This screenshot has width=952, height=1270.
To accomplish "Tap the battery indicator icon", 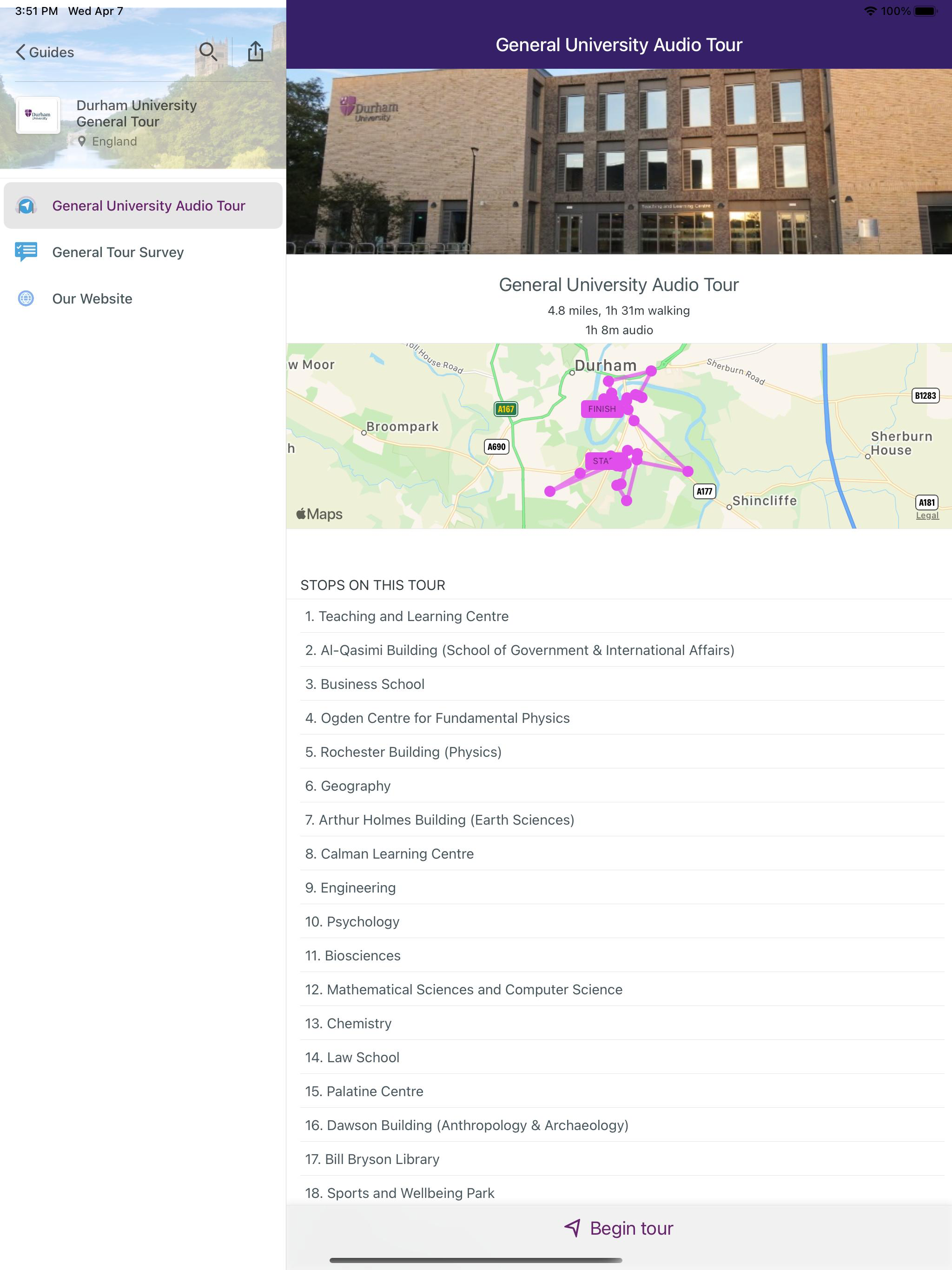I will 926,11.
